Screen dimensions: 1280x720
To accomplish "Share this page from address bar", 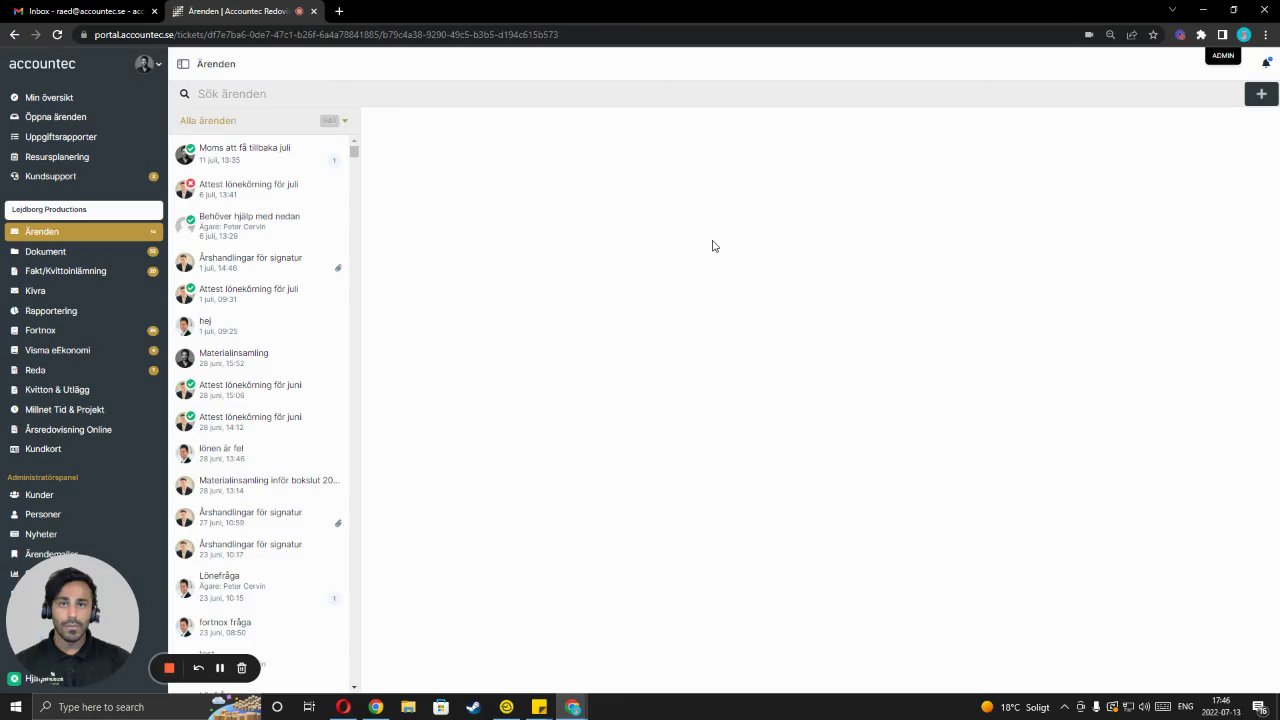I will 1131,35.
